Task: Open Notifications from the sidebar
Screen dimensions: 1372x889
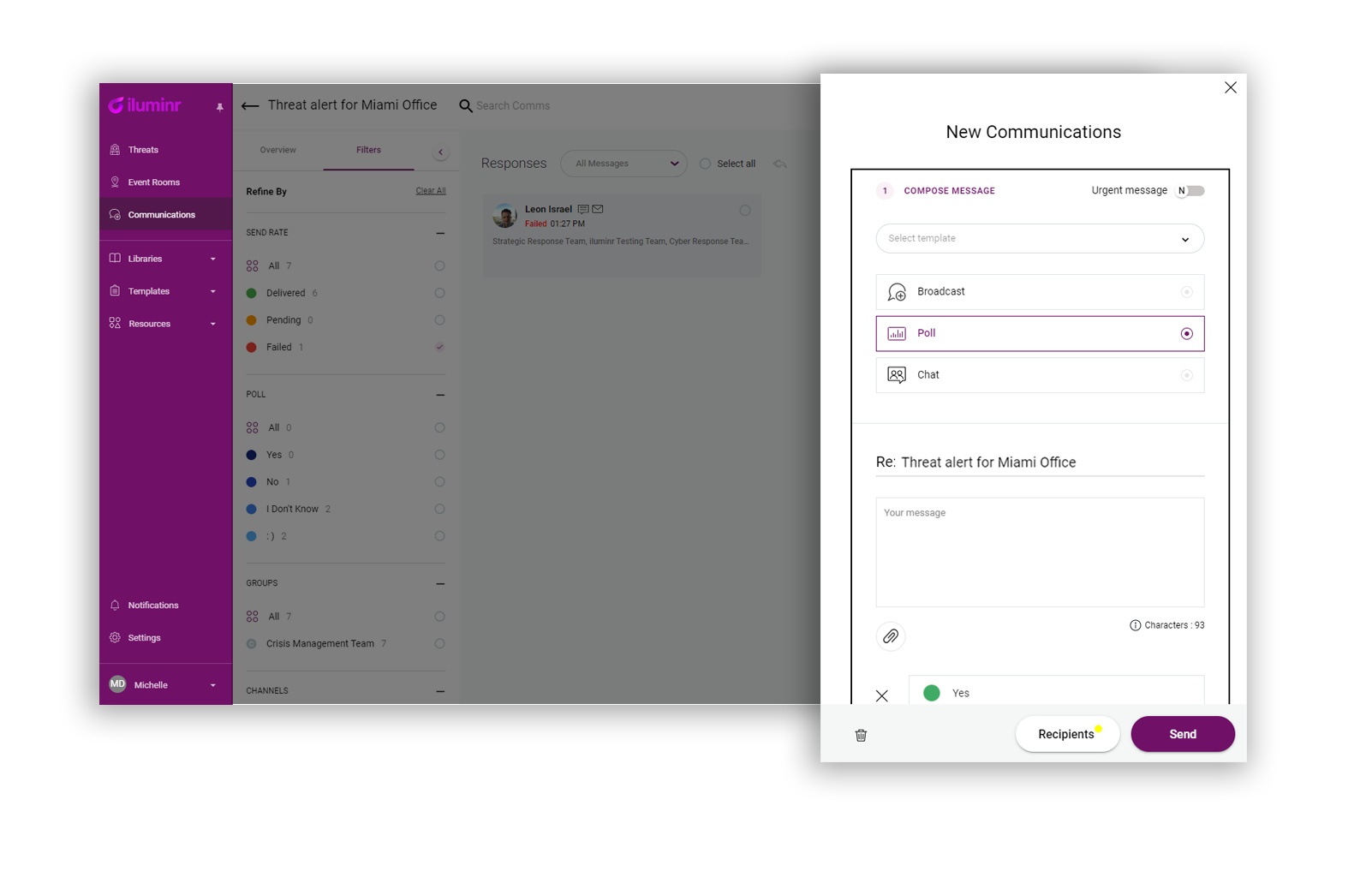Action: [152, 605]
